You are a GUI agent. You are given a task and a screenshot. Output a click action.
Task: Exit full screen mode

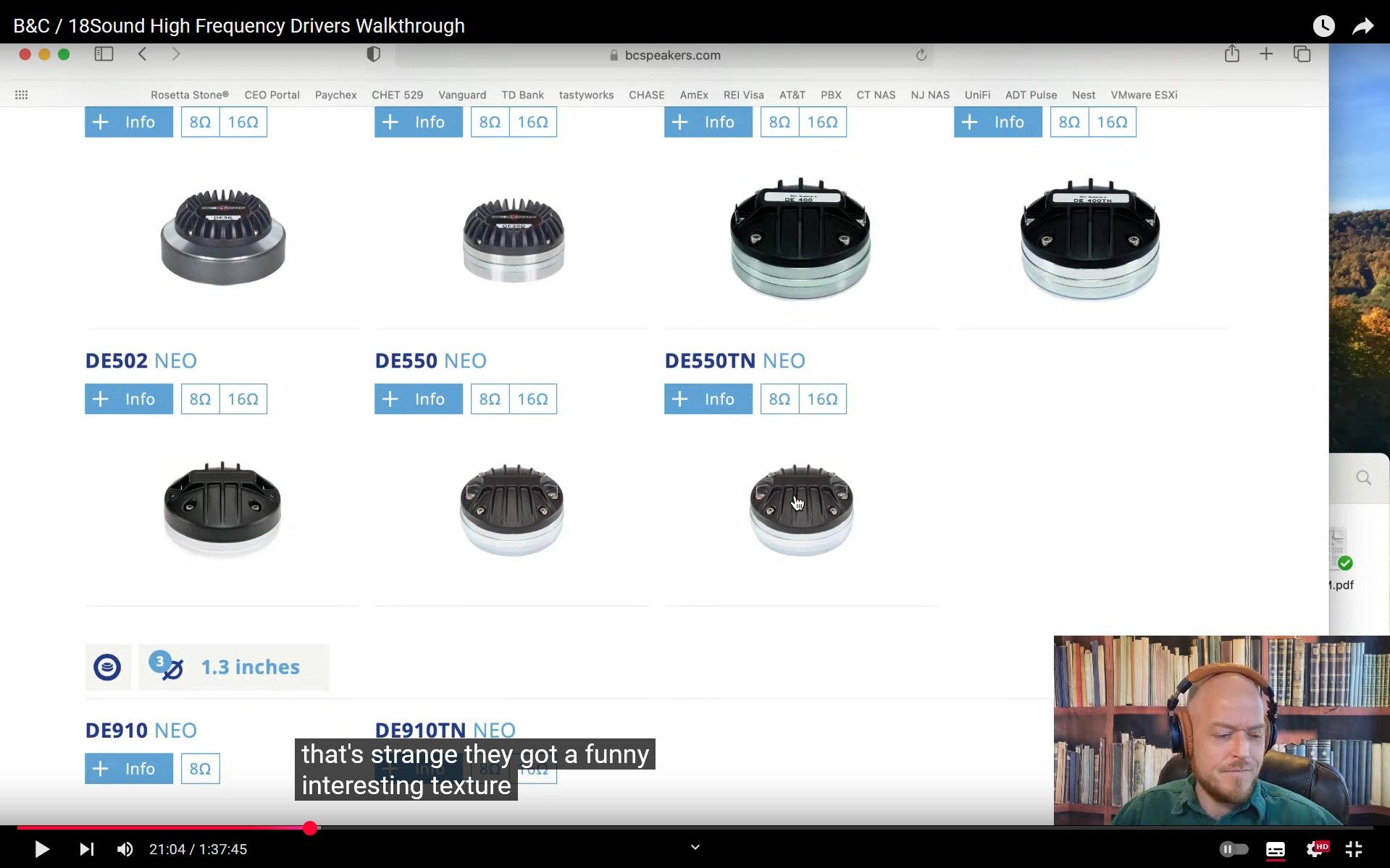pyautogui.click(x=1354, y=849)
